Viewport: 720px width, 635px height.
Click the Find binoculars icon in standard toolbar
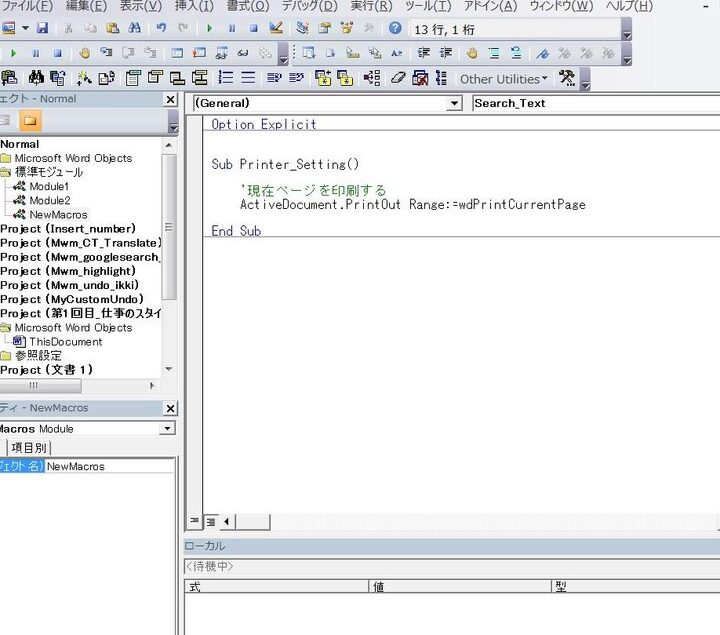pyautogui.click(x=134, y=29)
